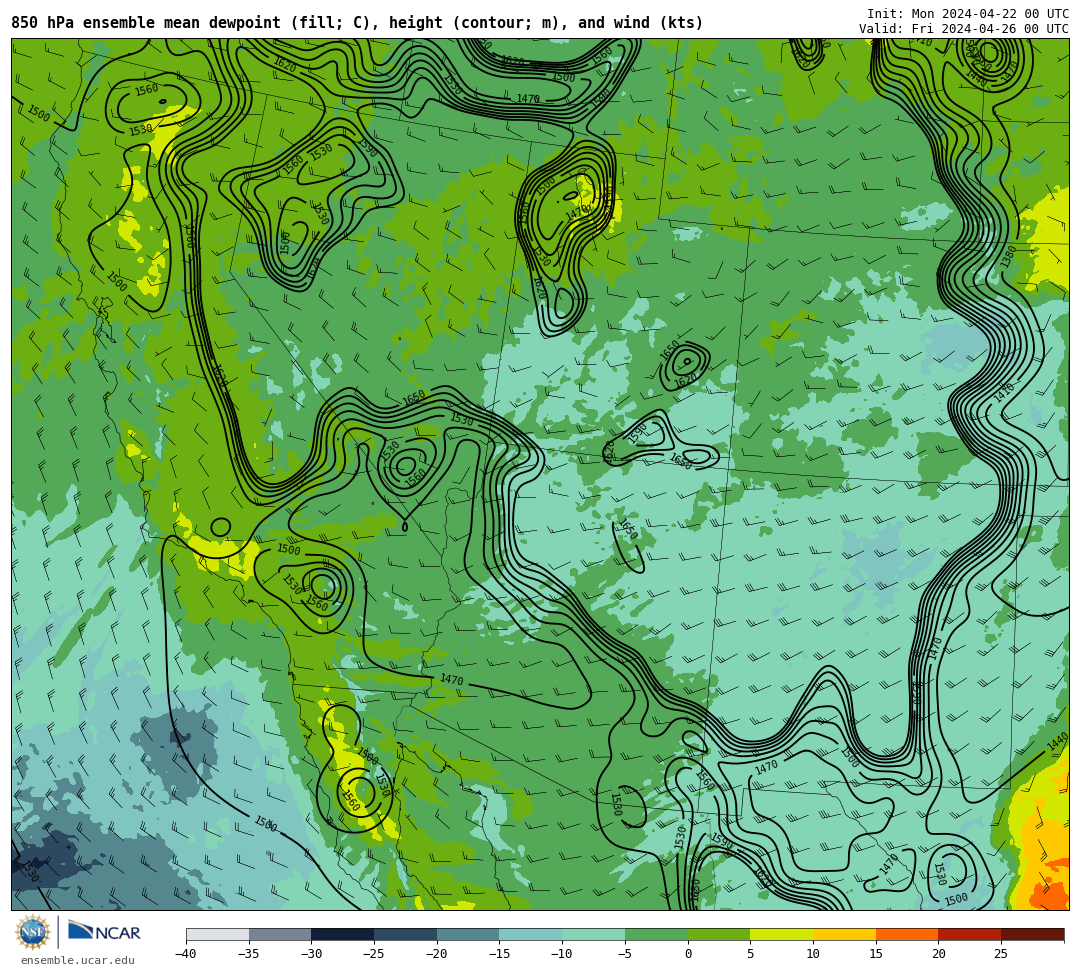Click the 15 colorbar tick label
1080x973 pixels.
[876, 954]
